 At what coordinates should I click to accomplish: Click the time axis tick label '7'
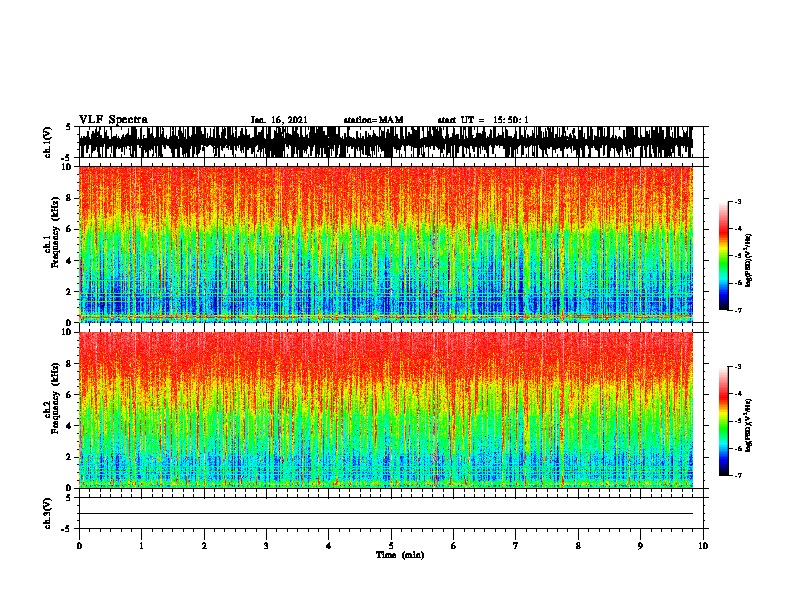[516, 546]
